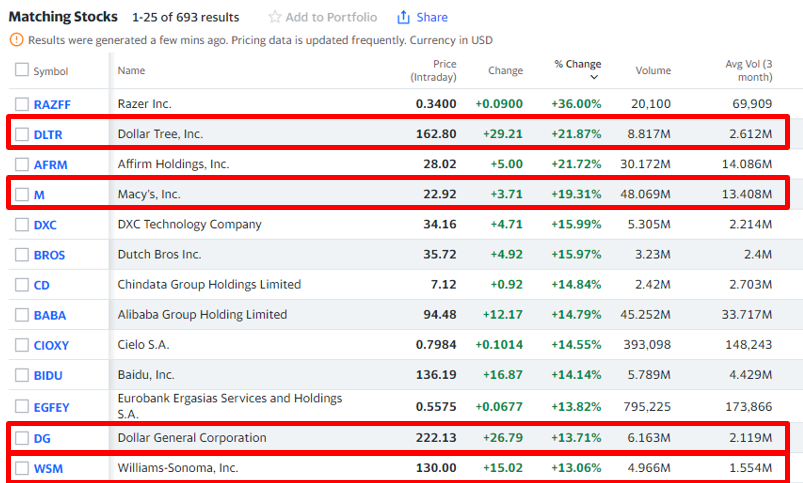
Task: Sort by Avg Vol (3 month) header
Action: [x=748, y=70]
